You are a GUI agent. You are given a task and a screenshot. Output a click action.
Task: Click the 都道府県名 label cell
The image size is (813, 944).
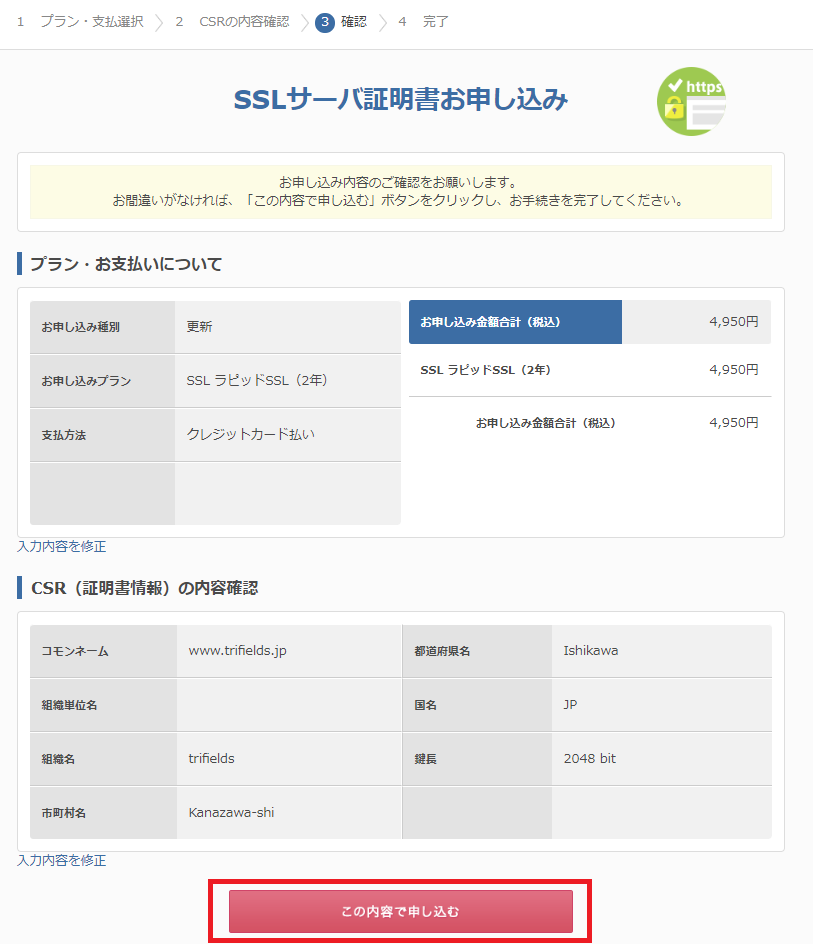[477, 651]
